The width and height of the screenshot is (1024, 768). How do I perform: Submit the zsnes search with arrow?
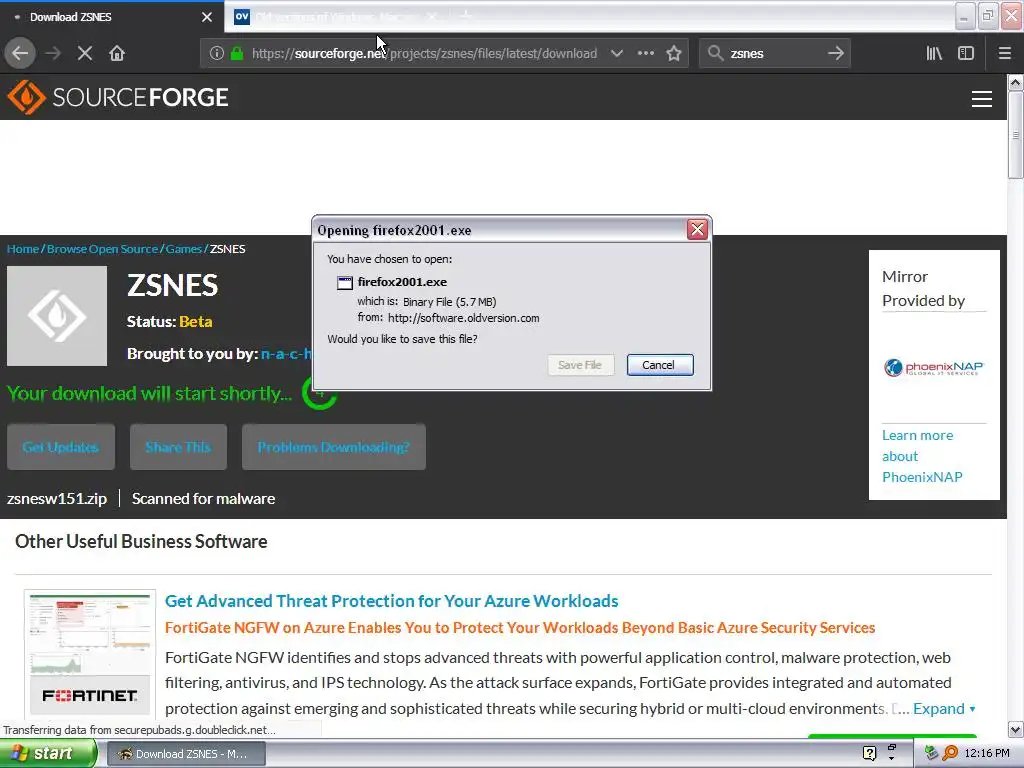click(x=836, y=53)
